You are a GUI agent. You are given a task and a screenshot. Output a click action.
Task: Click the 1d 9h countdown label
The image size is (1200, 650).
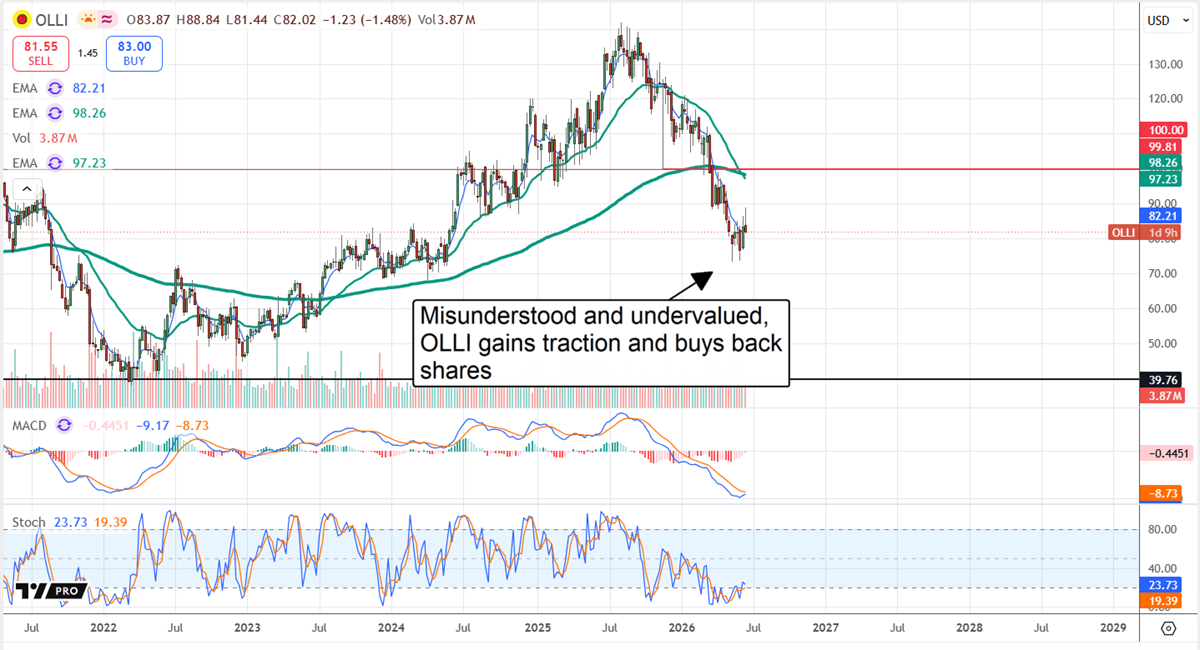1163,232
